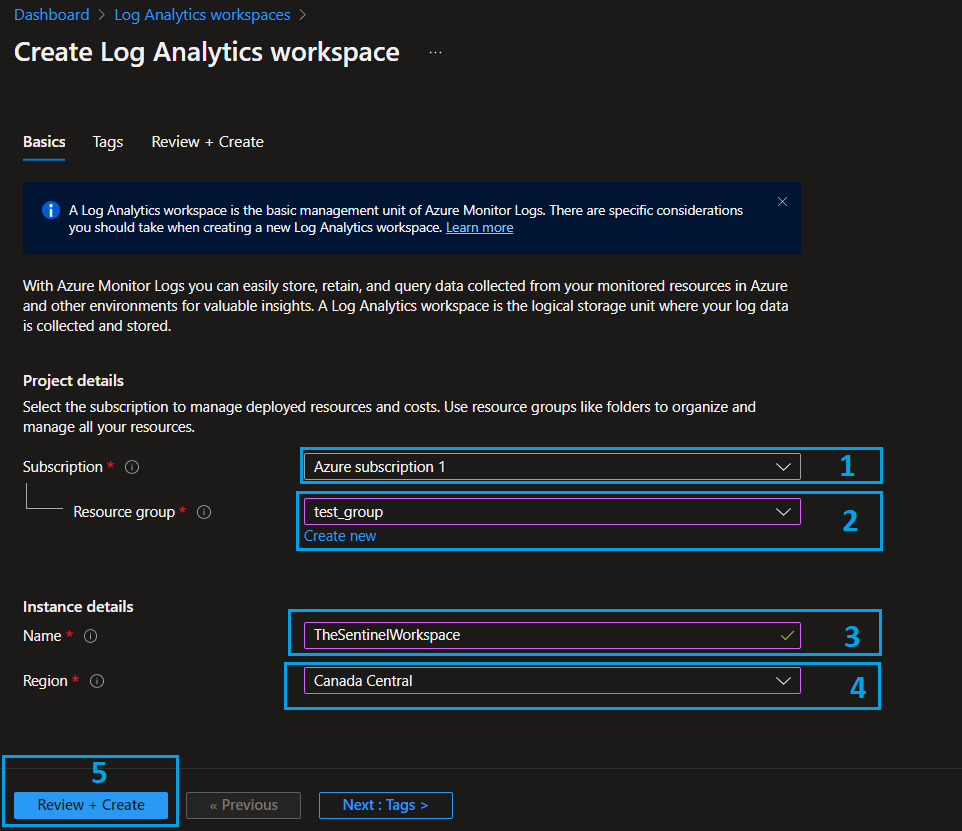Click the Name field info icon
This screenshot has height=831, width=962.
pos(91,636)
